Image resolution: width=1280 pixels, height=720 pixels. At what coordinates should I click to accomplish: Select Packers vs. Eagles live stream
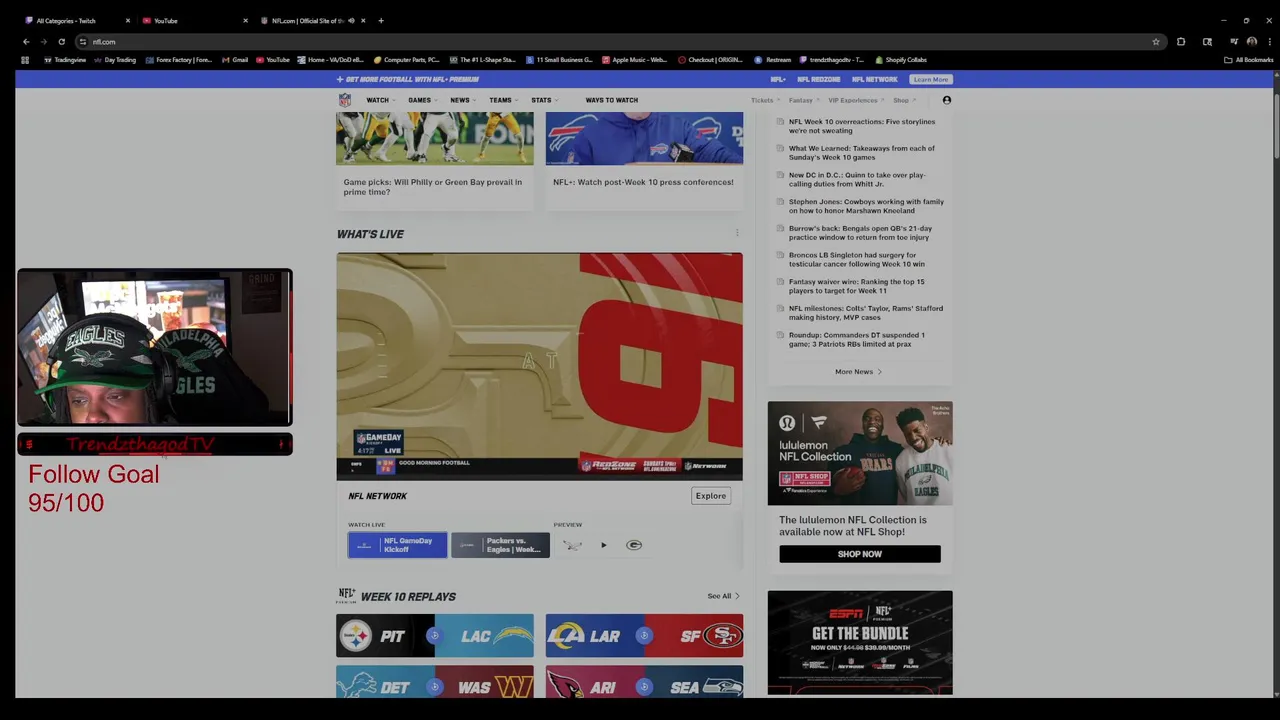(x=500, y=545)
